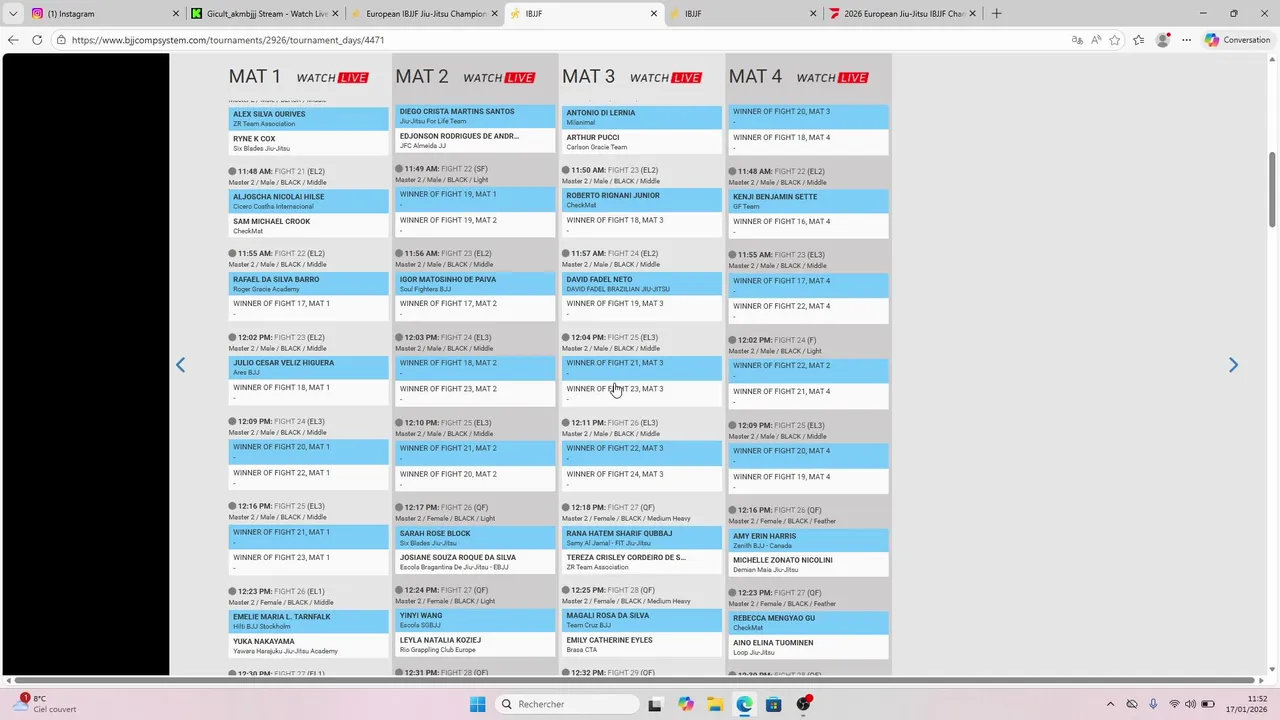Go to the previous tournament day arrow
The height and width of the screenshot is (720, 1280).
coord(180,365)
